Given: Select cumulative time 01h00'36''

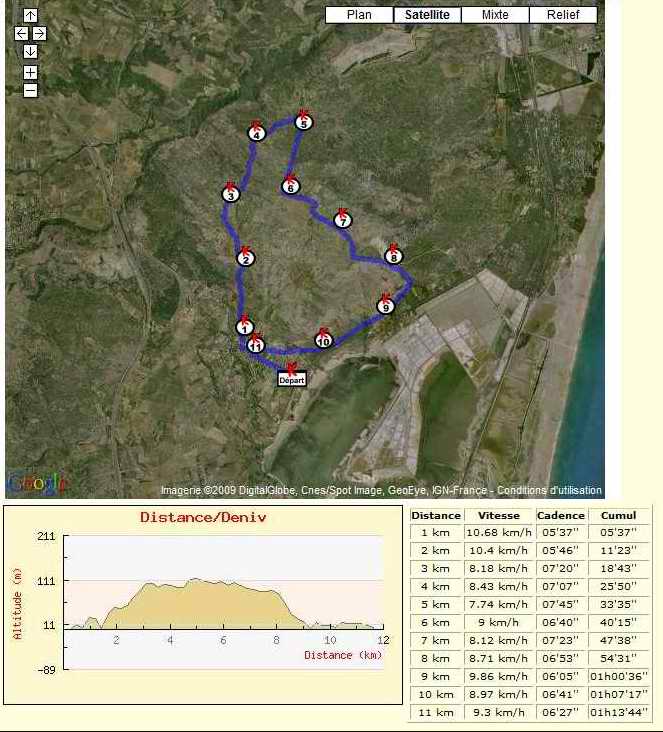Looking at the screenshot, I should pos(619,676).
